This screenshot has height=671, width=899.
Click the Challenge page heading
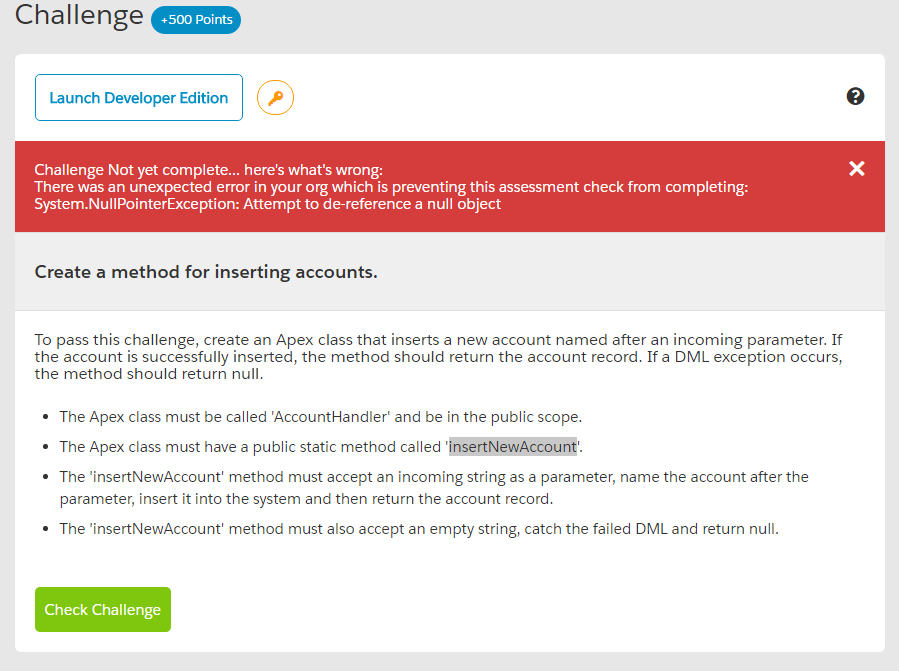coord(79,16)
